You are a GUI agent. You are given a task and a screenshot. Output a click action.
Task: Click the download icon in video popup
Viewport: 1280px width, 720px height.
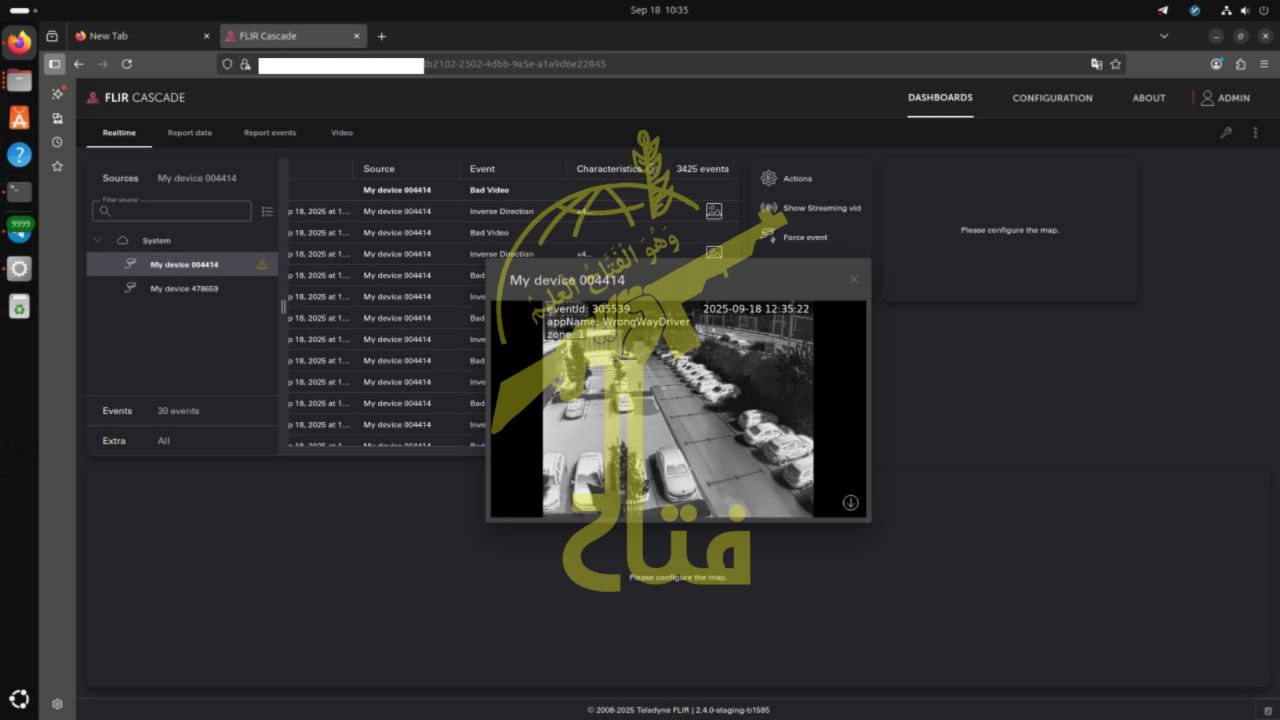coord(850,503)
